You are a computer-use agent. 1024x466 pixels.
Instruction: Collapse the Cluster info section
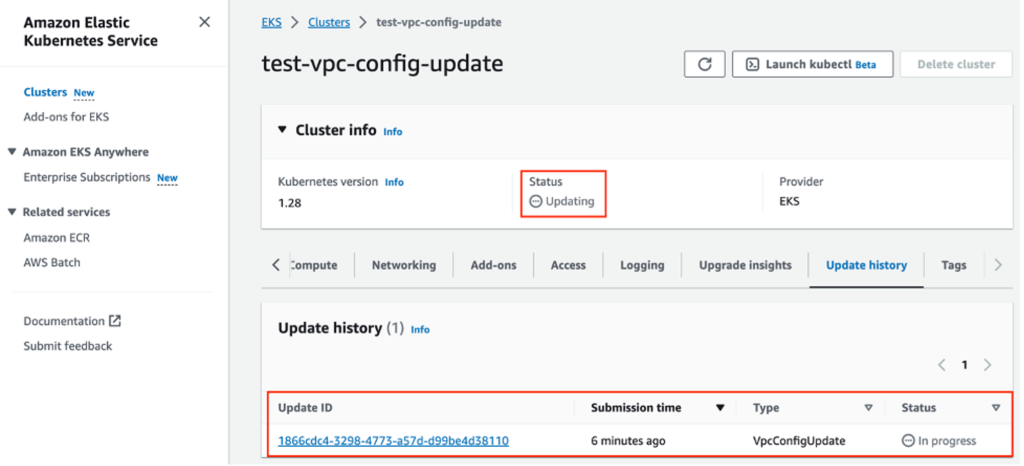(x=282, y=130)
